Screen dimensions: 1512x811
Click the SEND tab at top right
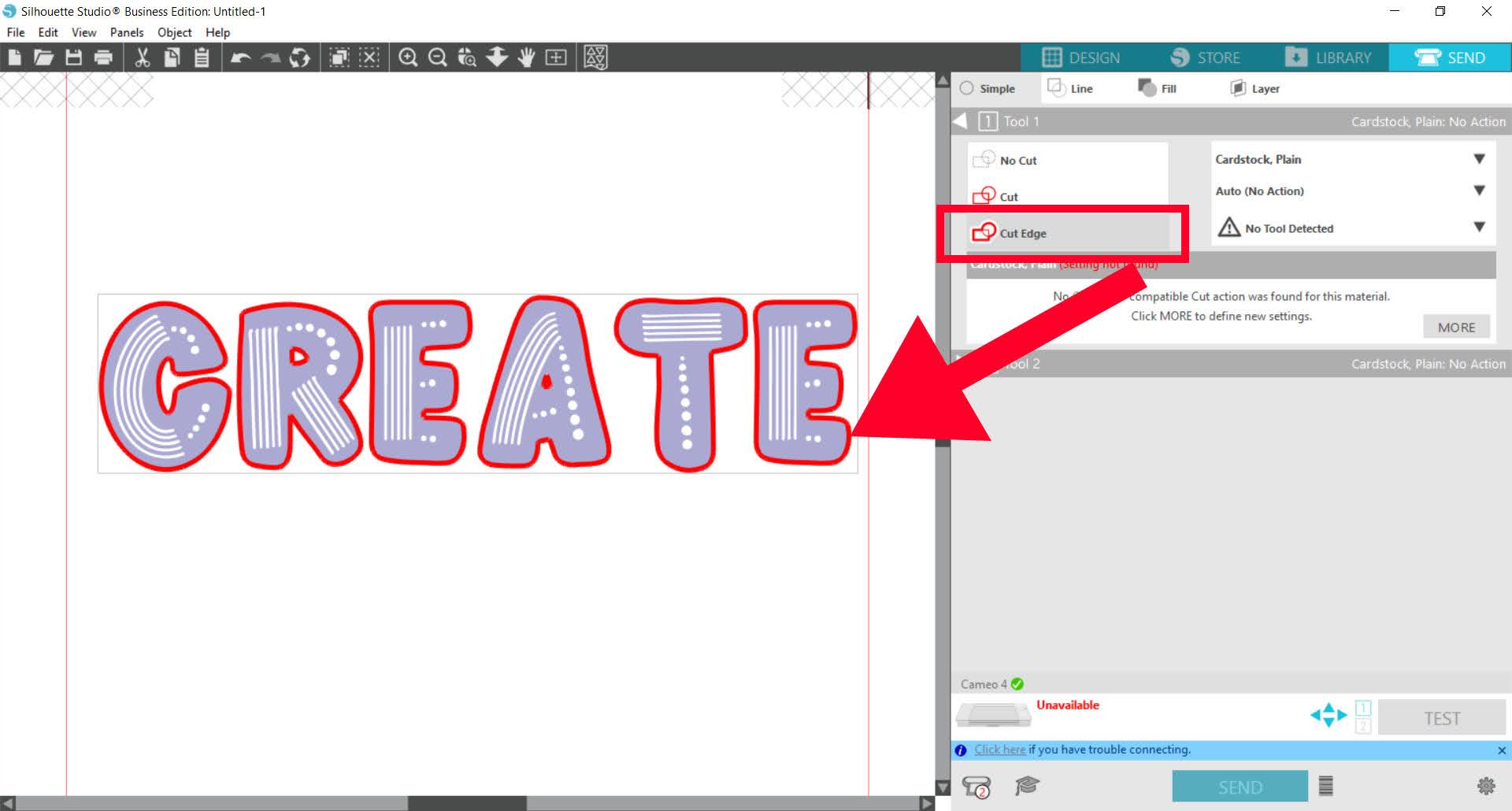tap(1450, 57)
